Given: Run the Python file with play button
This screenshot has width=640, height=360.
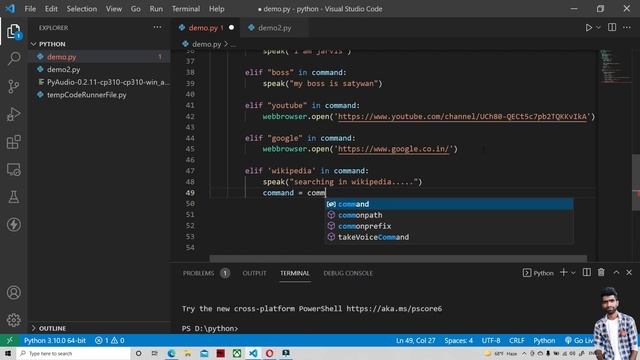Looking at the screenshot, I should click(589, 28).
